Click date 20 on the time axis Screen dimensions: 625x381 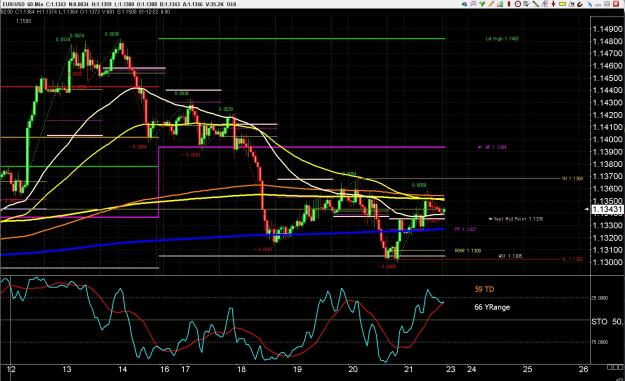353,369
